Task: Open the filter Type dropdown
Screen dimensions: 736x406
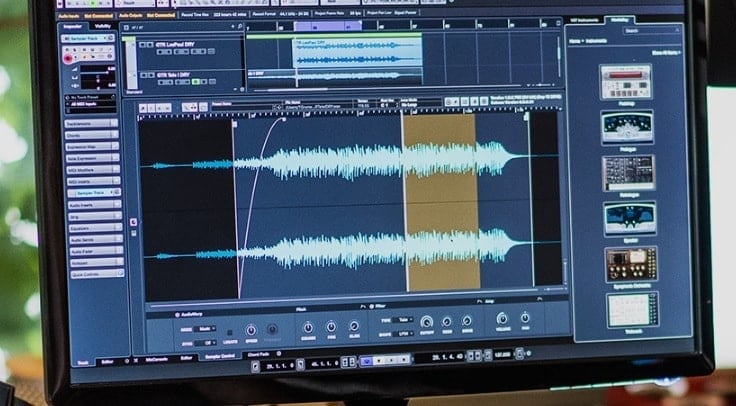Action: (403, 320)
